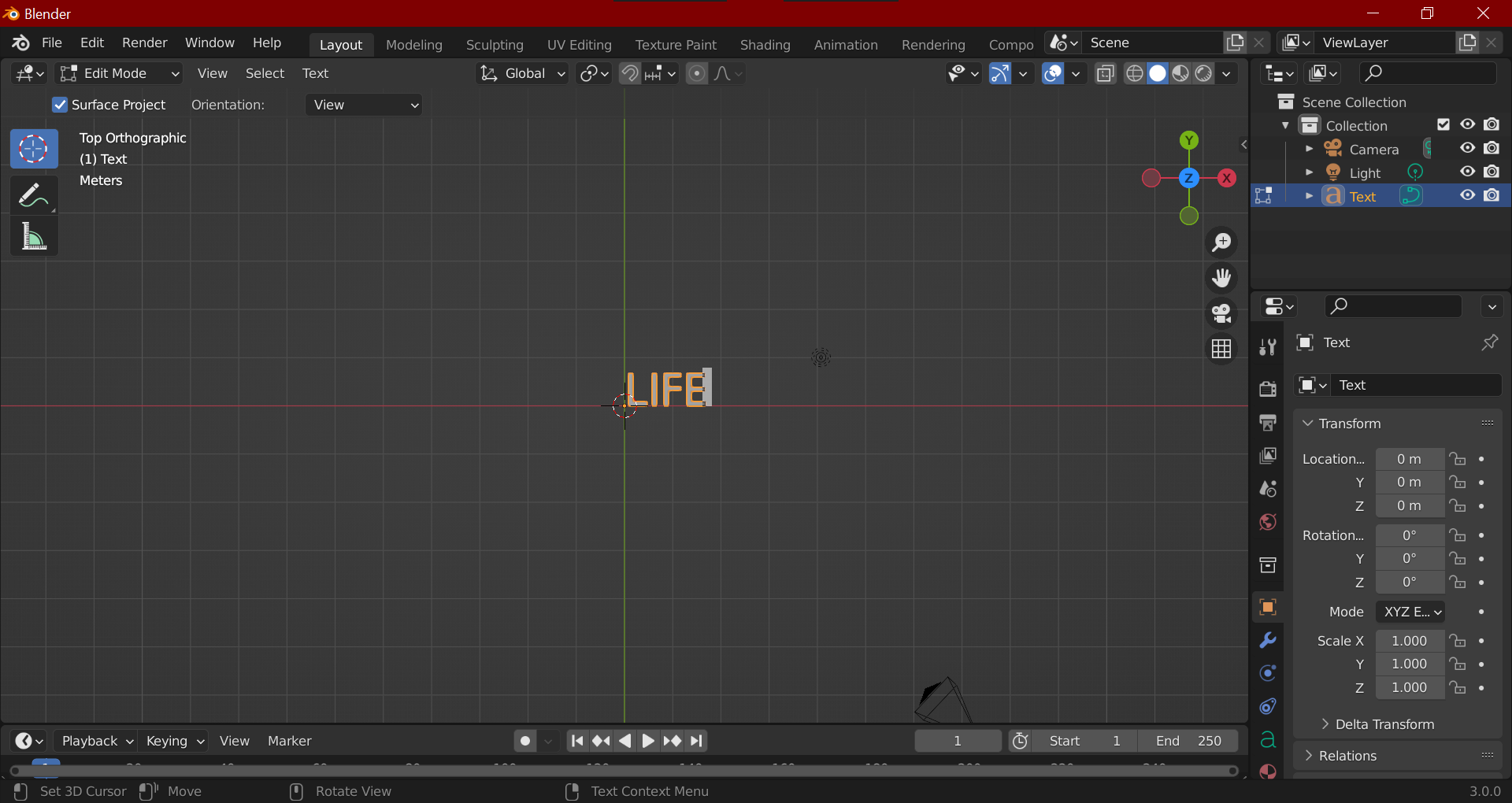Open shading options dropdown arrow

[1226, 73]
